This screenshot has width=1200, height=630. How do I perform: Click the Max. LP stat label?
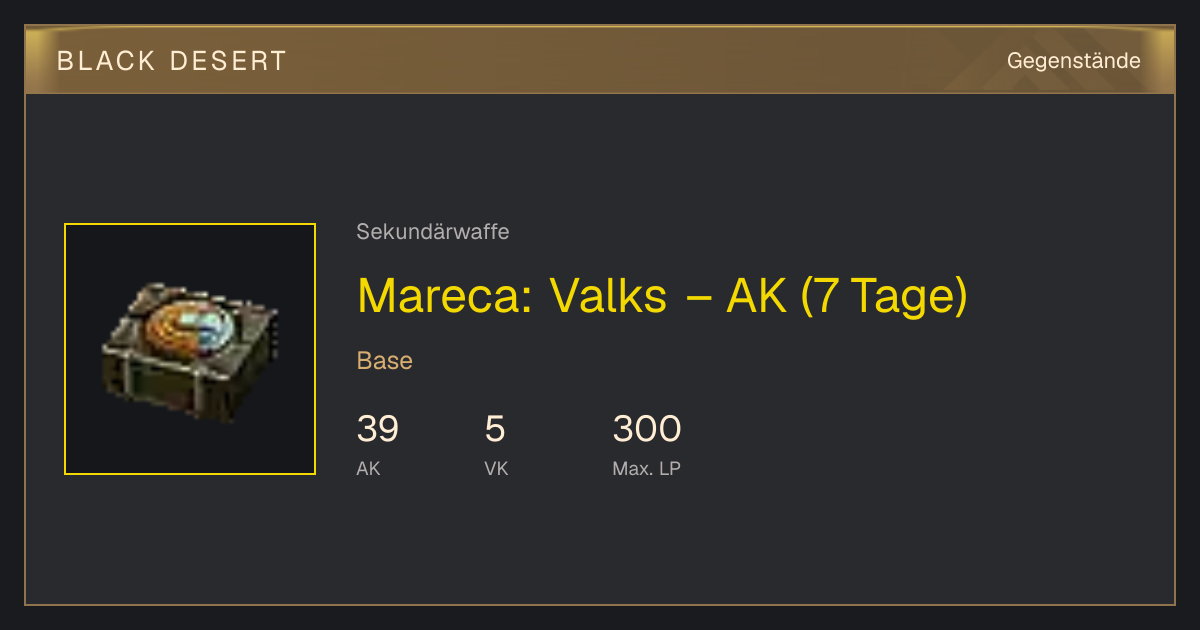pos(647,468)
